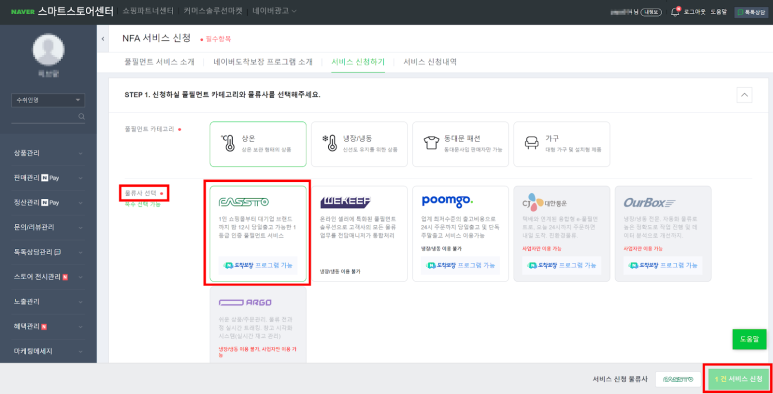Click the green 도움말 floating button
Screen dimensions: 773x394
[749, 339]
